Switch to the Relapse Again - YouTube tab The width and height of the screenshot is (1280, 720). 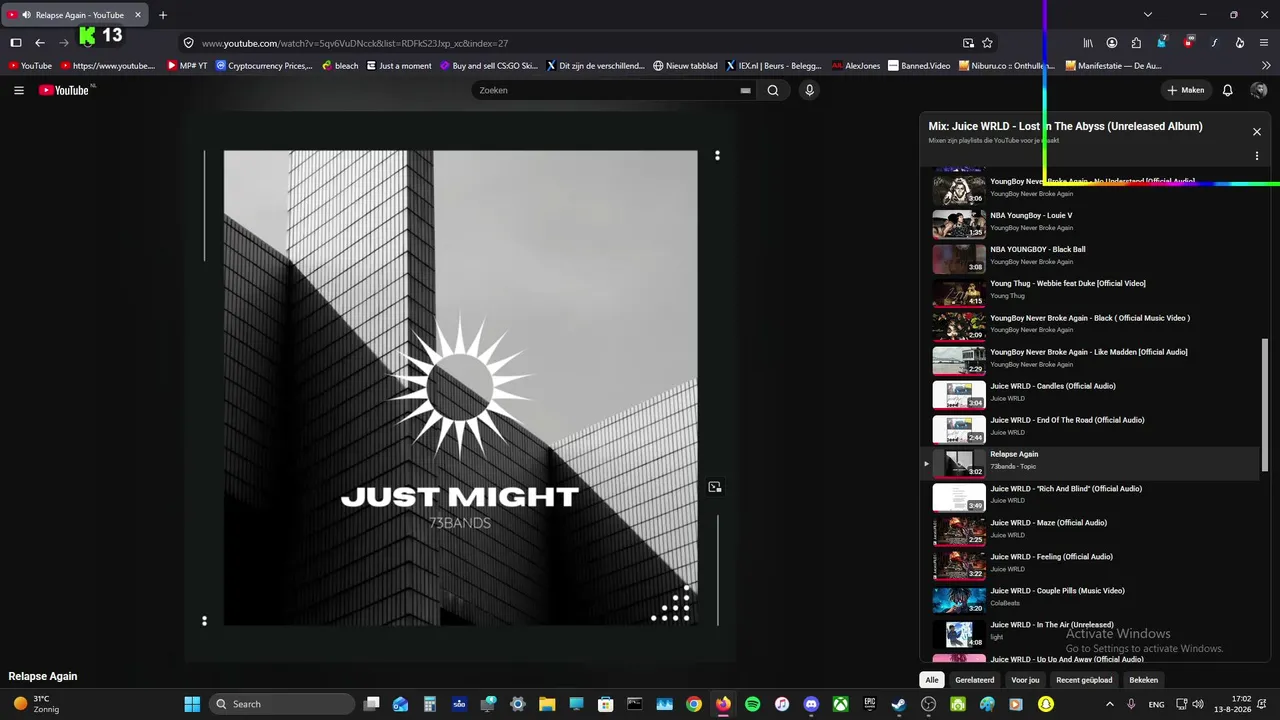pos(76,15)
